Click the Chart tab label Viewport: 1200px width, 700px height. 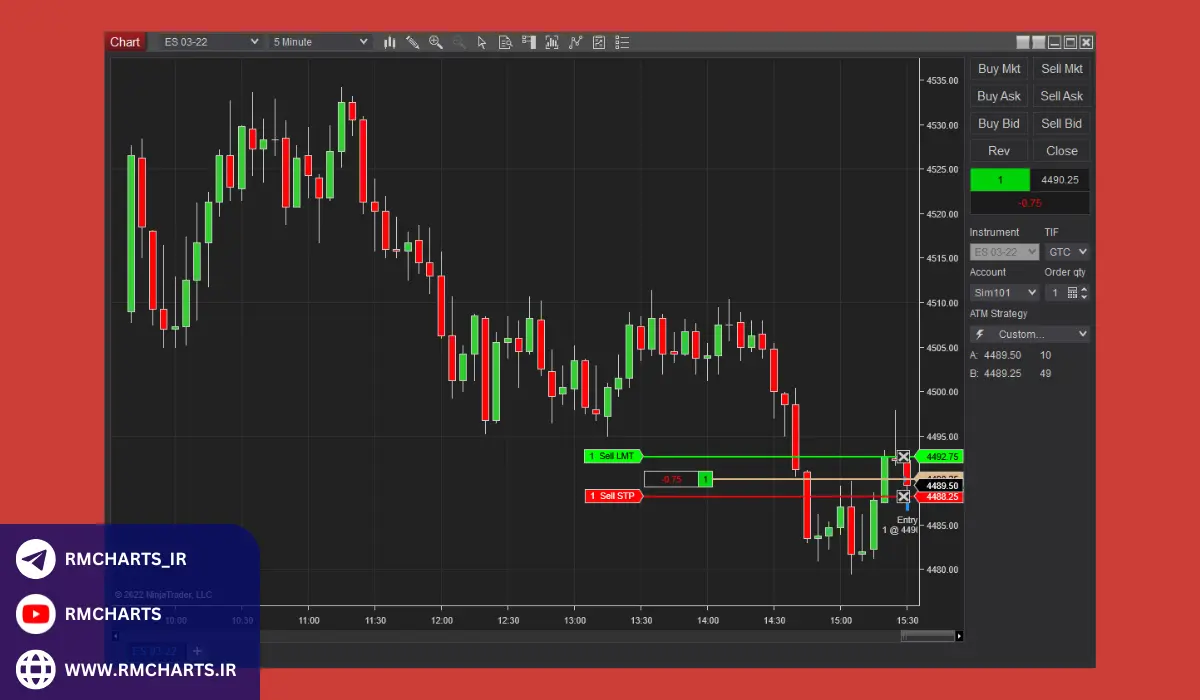coord(125,42)
